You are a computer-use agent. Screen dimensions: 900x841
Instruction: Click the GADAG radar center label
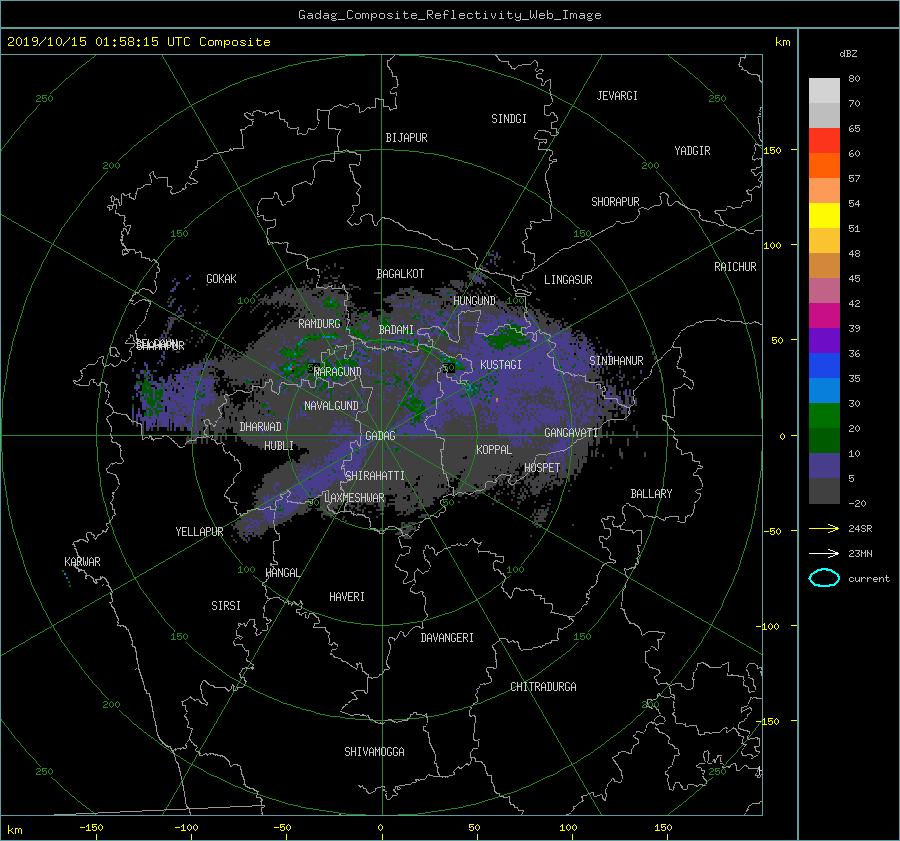click(380, 436)
